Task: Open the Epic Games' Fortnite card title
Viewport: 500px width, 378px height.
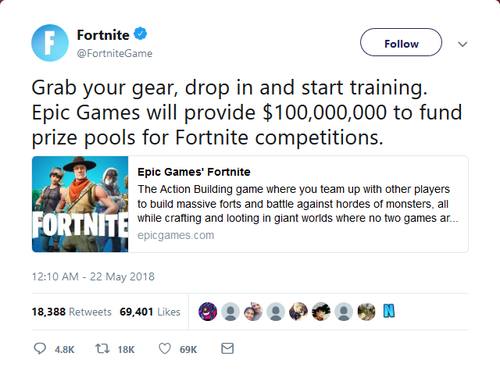Action: 194,172
